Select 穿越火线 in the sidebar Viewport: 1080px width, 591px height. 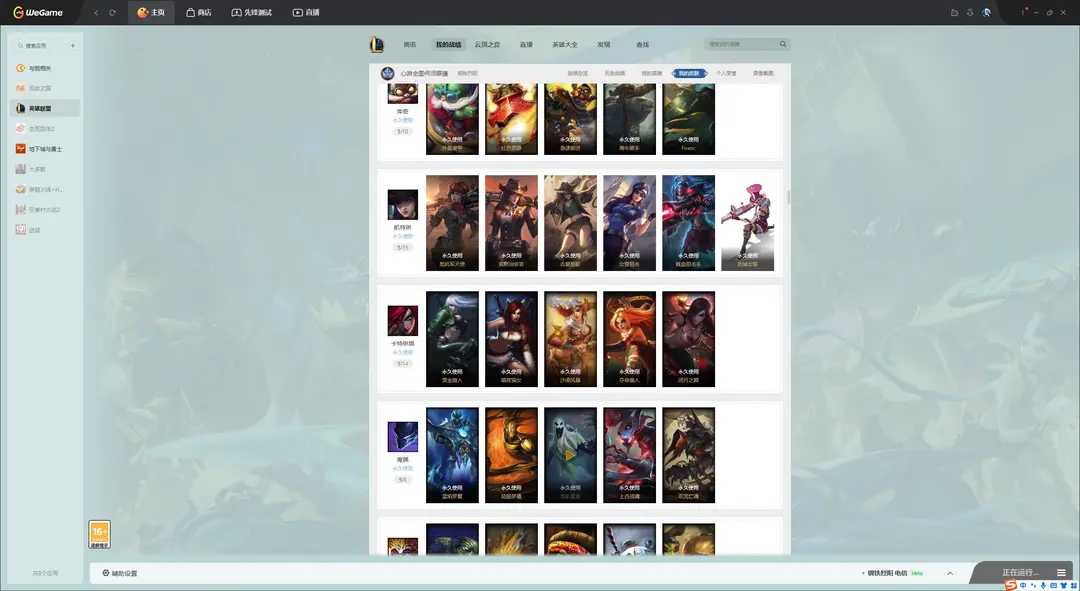(x=45, y=189)
